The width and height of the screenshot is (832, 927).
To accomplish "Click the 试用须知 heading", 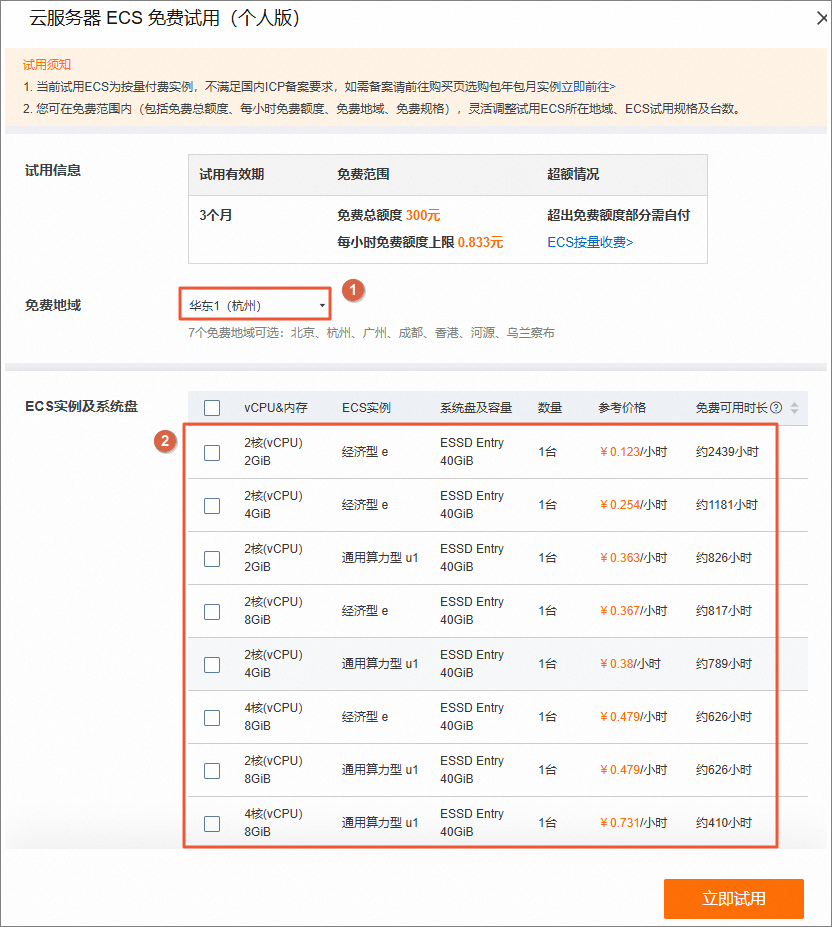I will 47,64.
